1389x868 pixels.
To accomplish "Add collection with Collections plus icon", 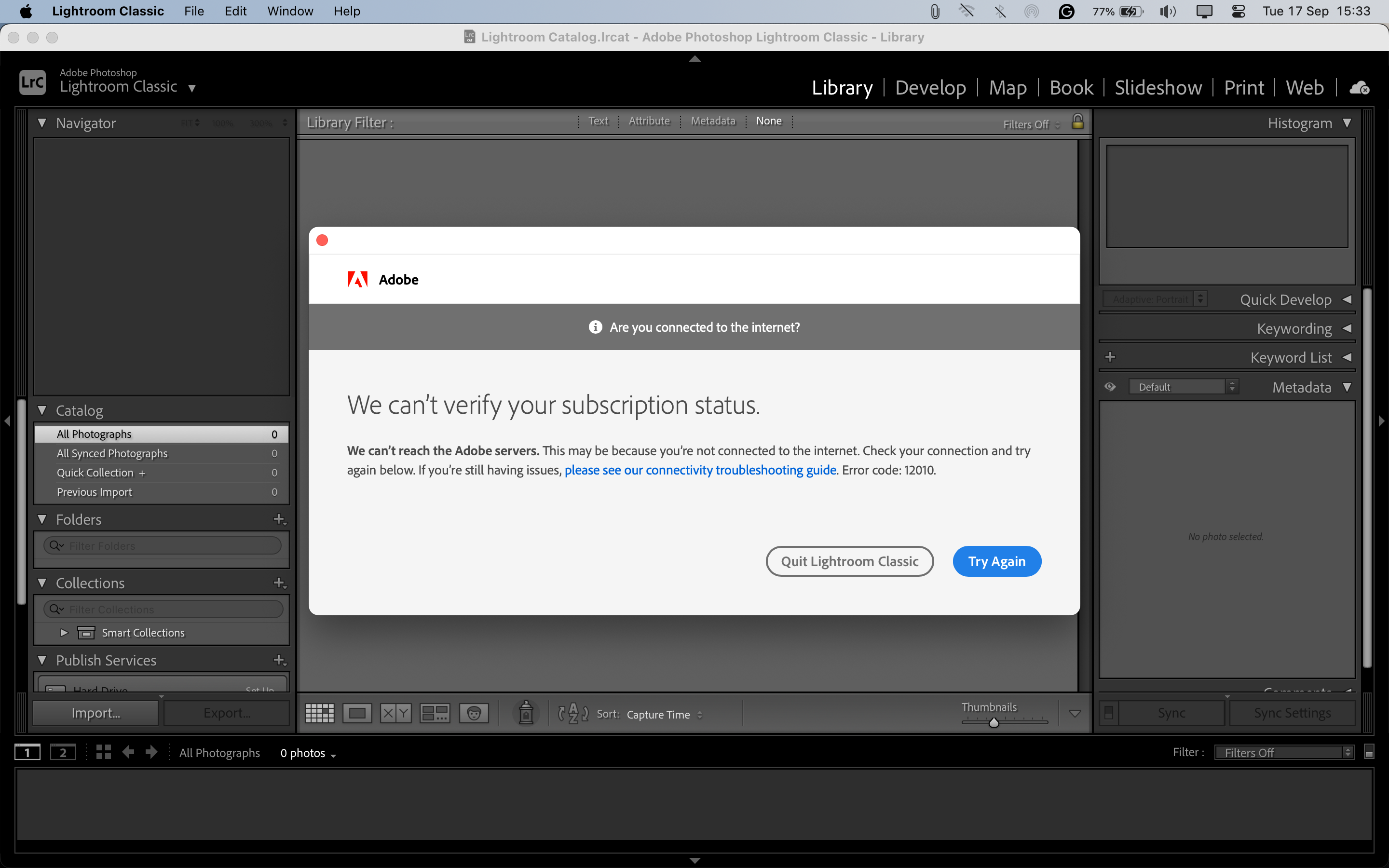I will [280, 583].
